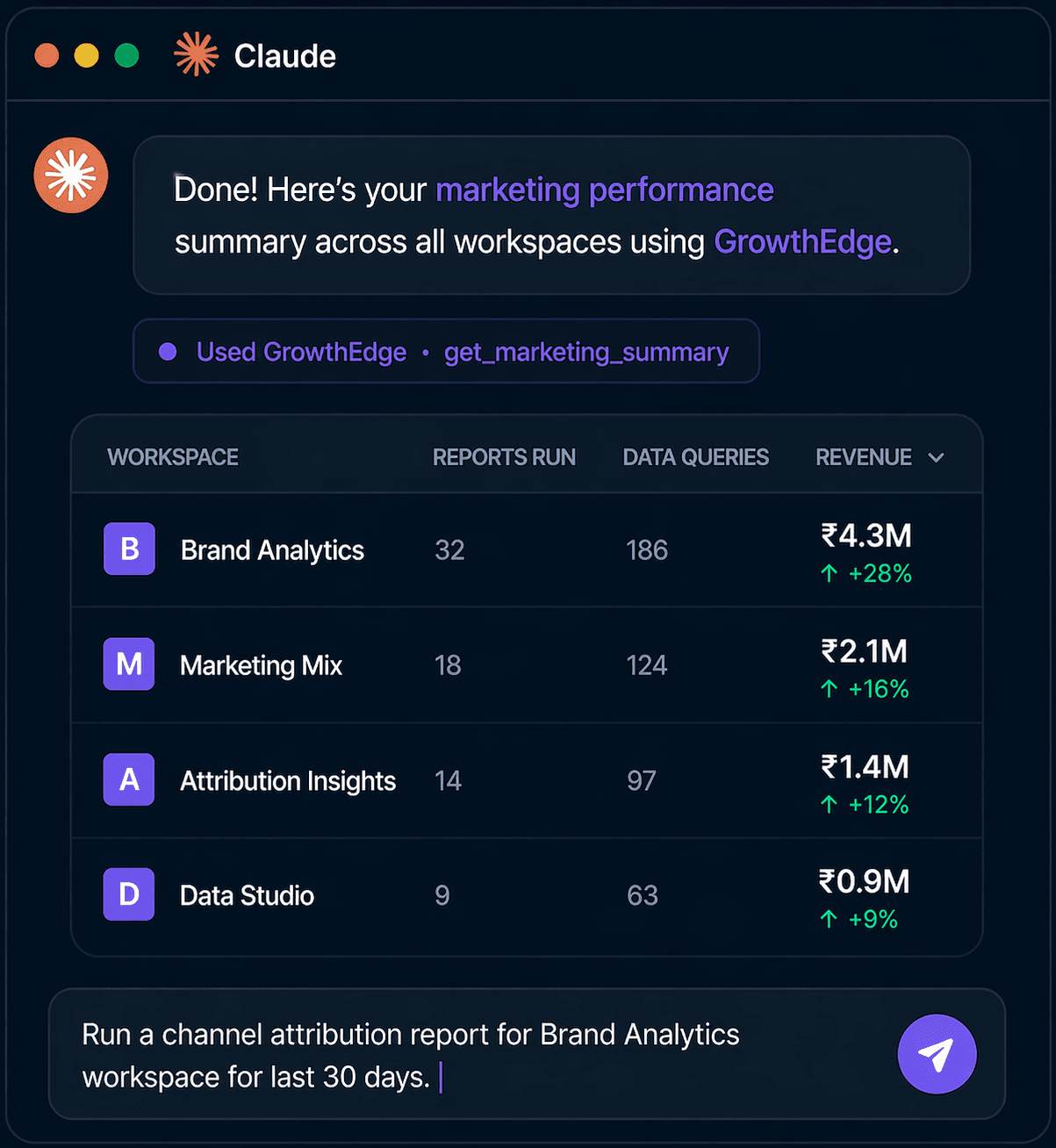Click the Claude title text in header

click(x=285, y=56)
